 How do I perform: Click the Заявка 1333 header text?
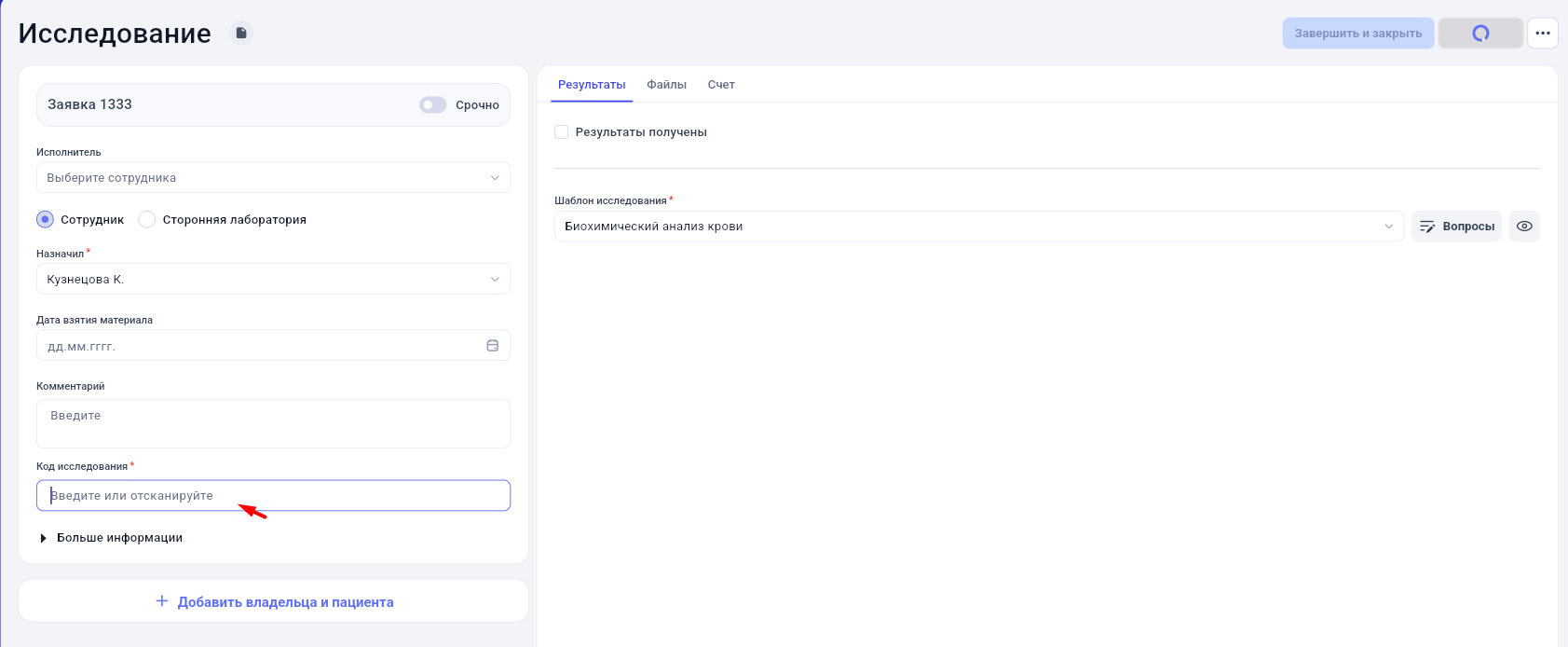point(90,104)
